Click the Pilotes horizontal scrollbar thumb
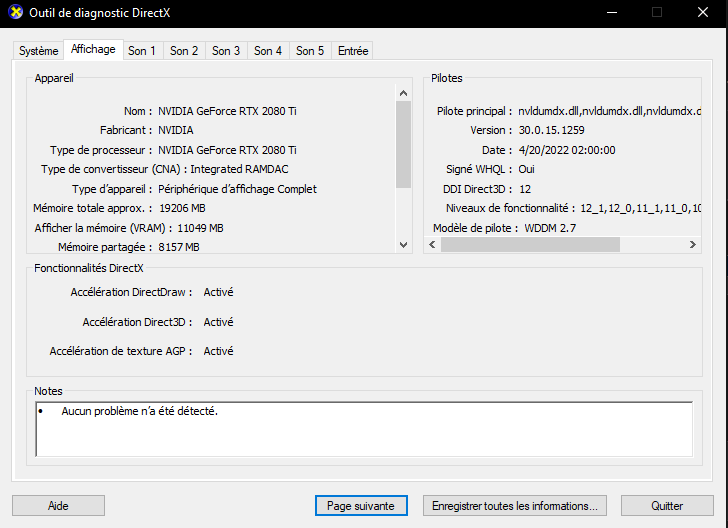The image size is (728, 528). [x=530, y=245]
